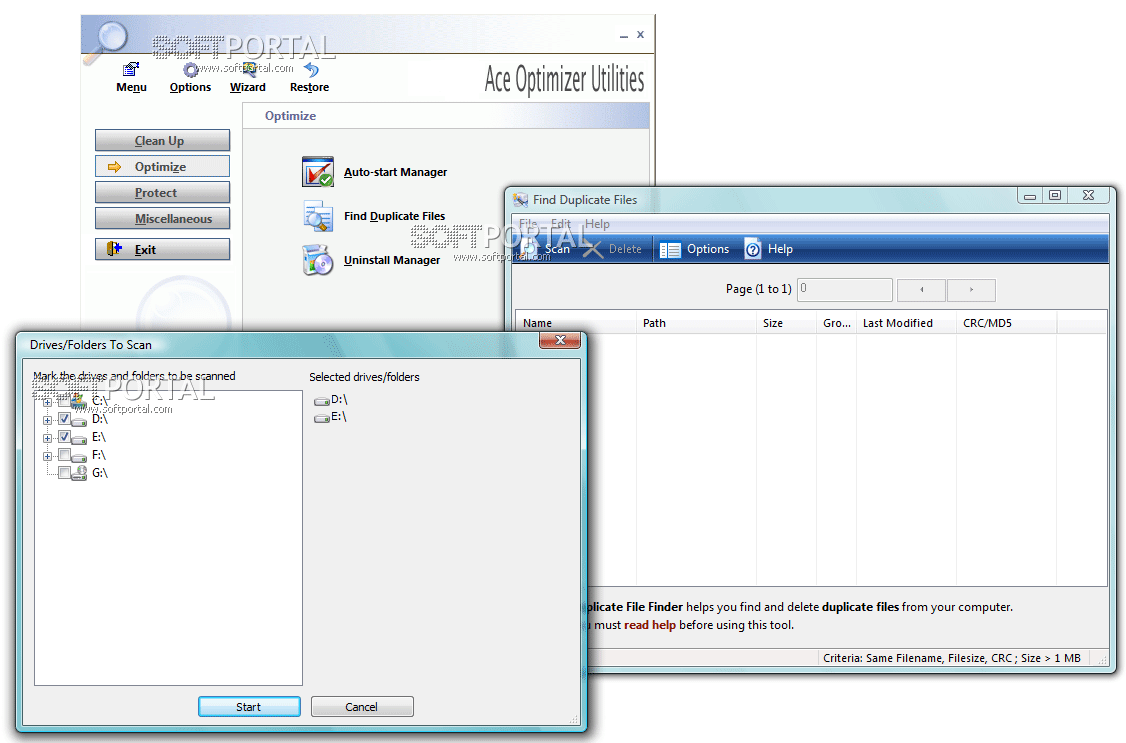Sort by CRC/MD5 column header
This screenshot has height=743, width=1126.
pyautogui.click(x=1006, y=323)
